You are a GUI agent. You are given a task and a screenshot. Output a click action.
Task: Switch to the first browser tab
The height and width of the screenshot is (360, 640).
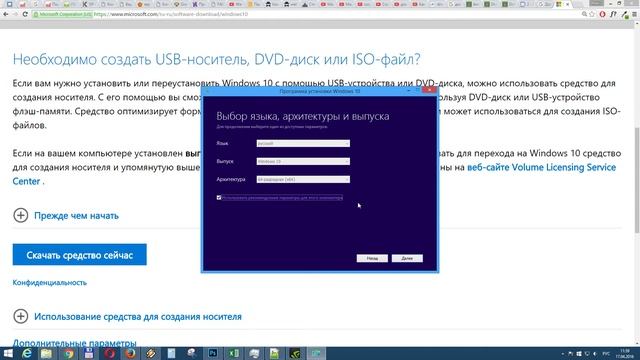[9, 4]
